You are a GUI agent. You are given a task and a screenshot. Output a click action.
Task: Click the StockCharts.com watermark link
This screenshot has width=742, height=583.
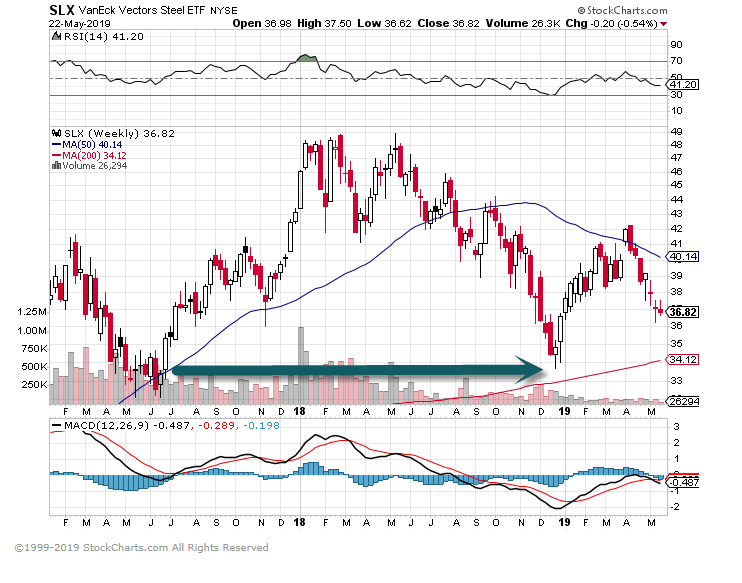623,10
